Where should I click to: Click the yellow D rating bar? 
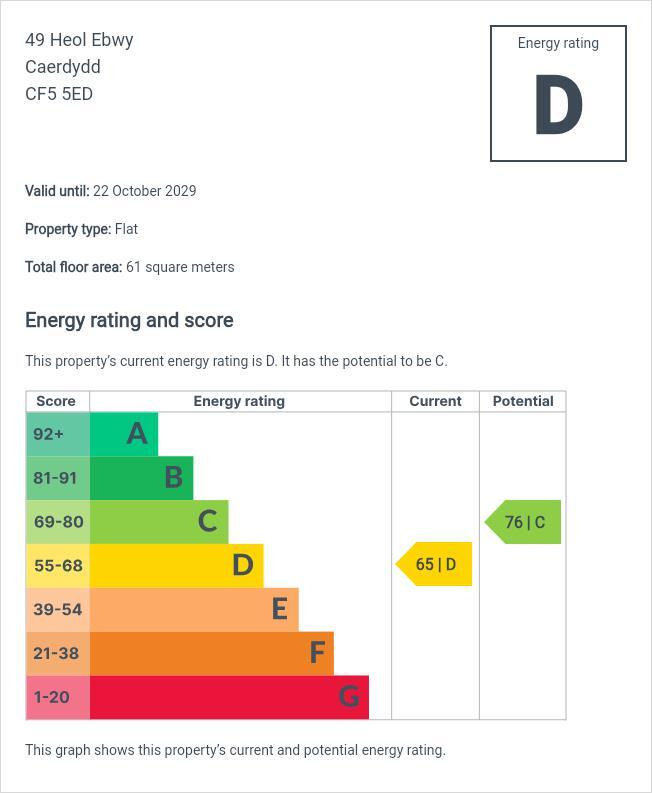point(176,565)
